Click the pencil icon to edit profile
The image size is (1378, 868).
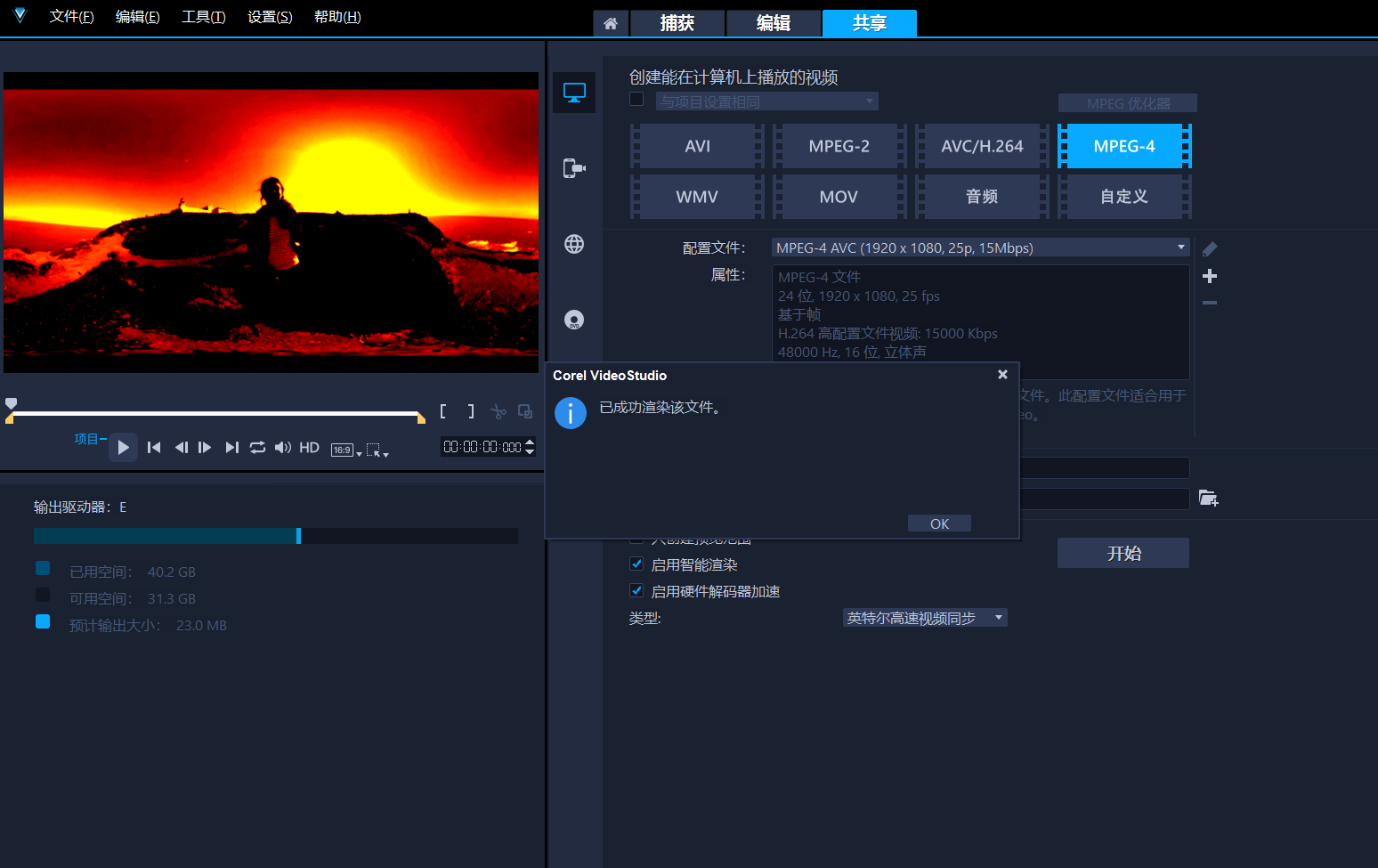pyautogui.click(x=1210, y=249)
